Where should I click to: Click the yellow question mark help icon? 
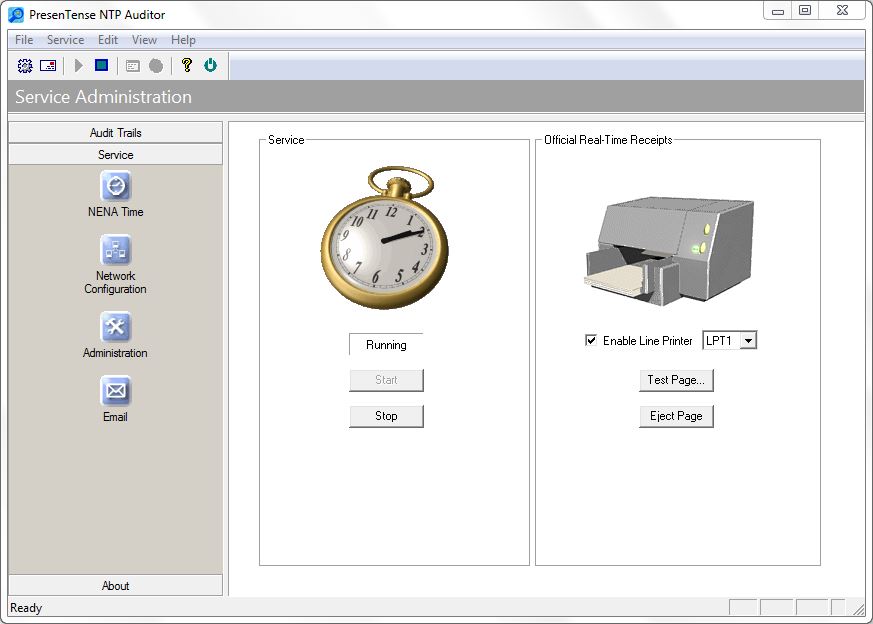click(x=186, y=66)
